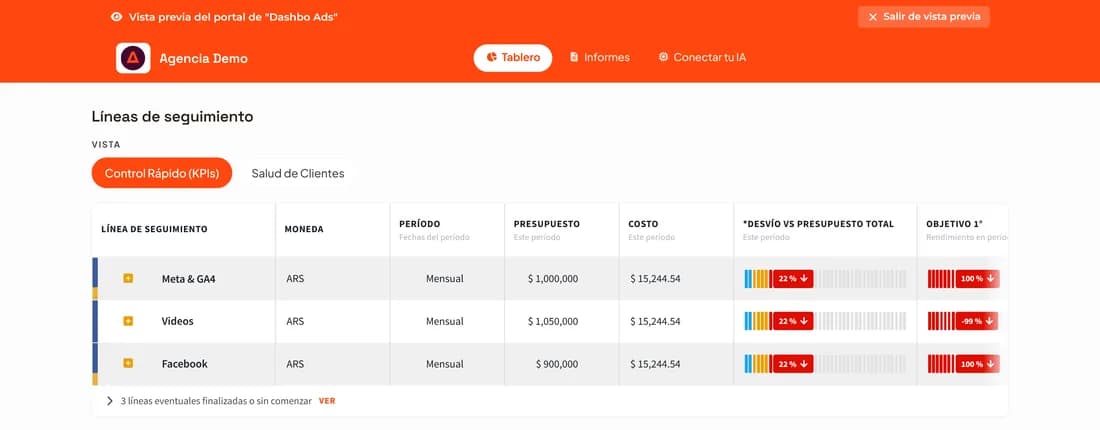Click the OBJETIVO 1 column header

click(954, 224)
